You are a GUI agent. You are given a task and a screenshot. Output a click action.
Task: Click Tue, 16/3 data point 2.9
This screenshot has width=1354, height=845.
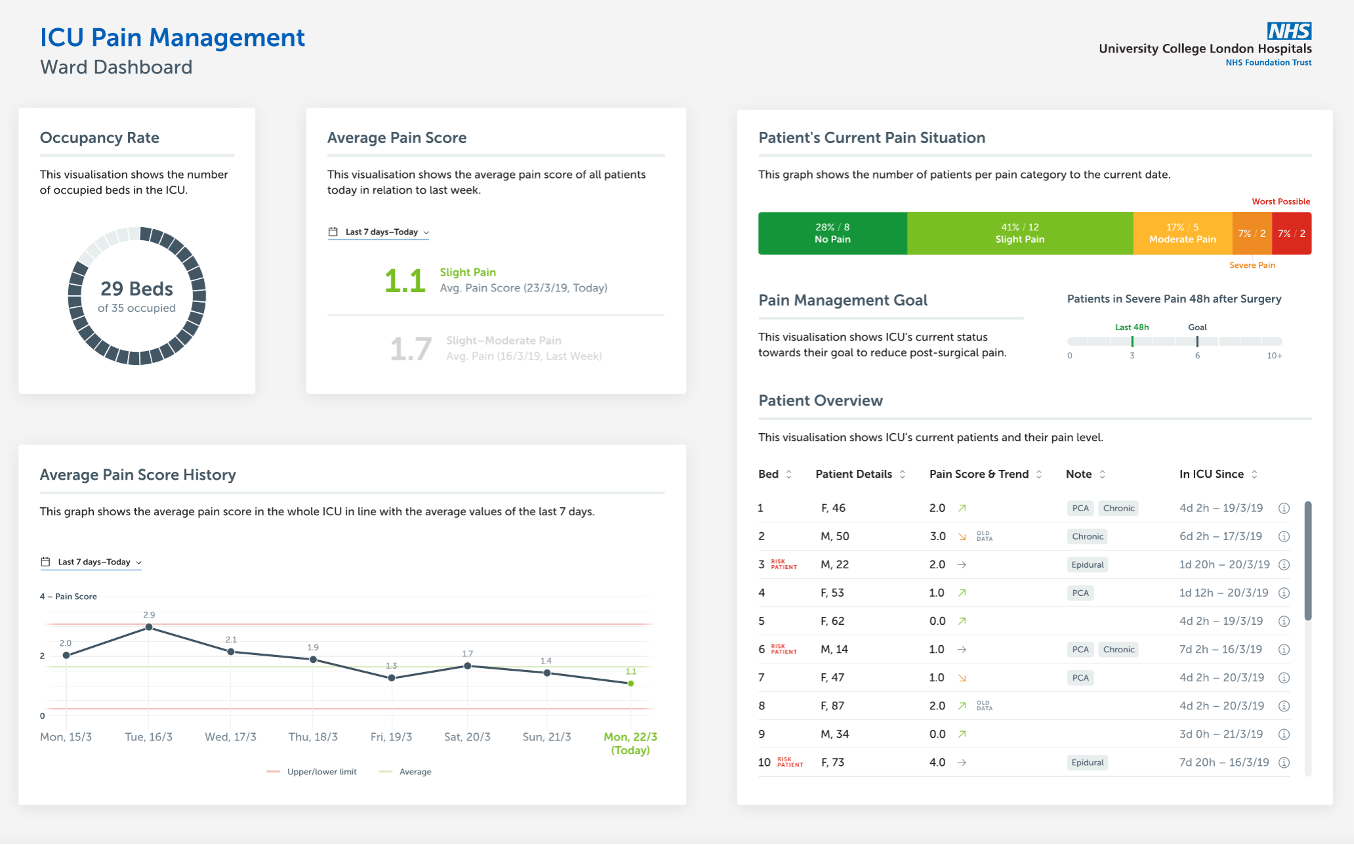149,627
